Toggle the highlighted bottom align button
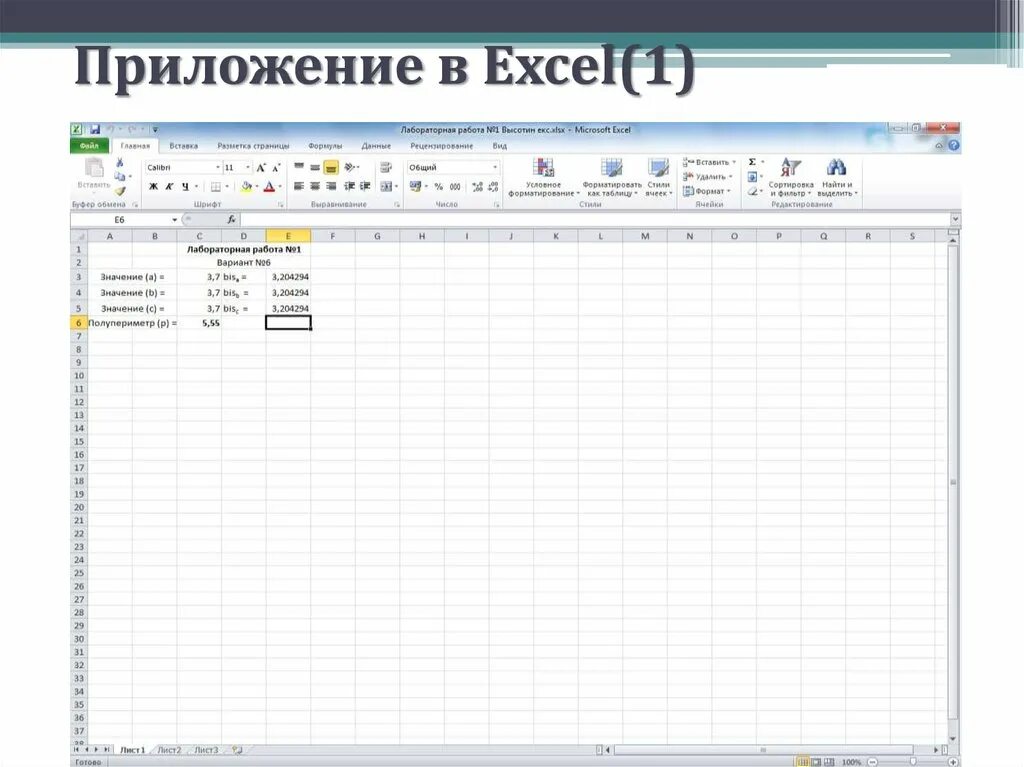Viewport: 1024px width, 767px height. (331, 168)
